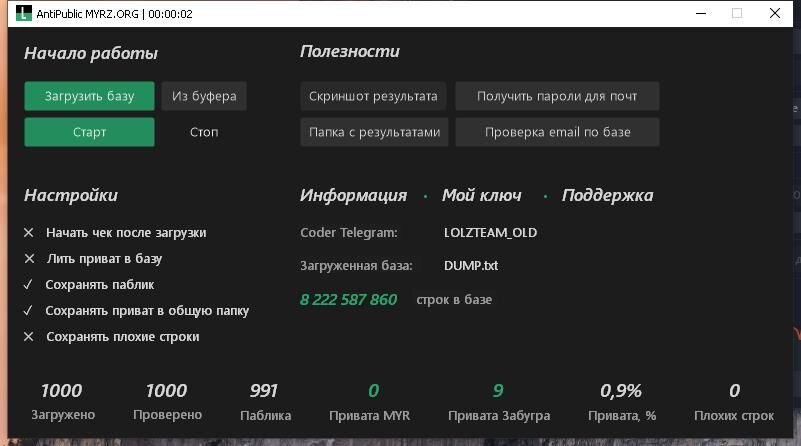Enable Сохранять плохие строки
The height and width of the screenshot is (446, 801).
pyautogui.click(x=111, y=337)
